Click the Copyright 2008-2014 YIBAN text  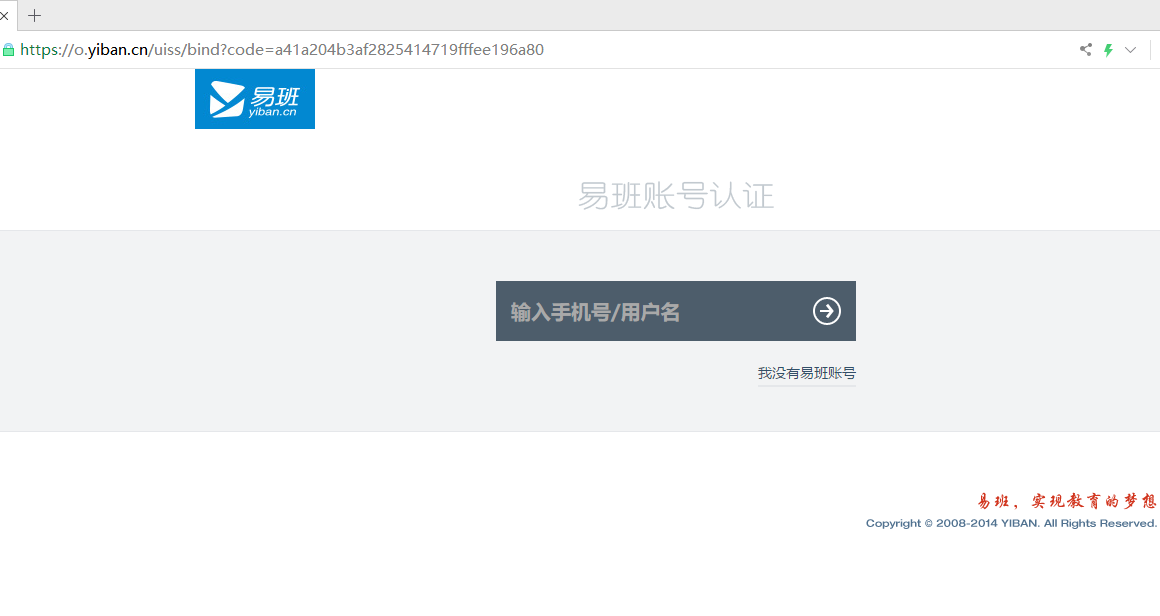coord(1011,524)
